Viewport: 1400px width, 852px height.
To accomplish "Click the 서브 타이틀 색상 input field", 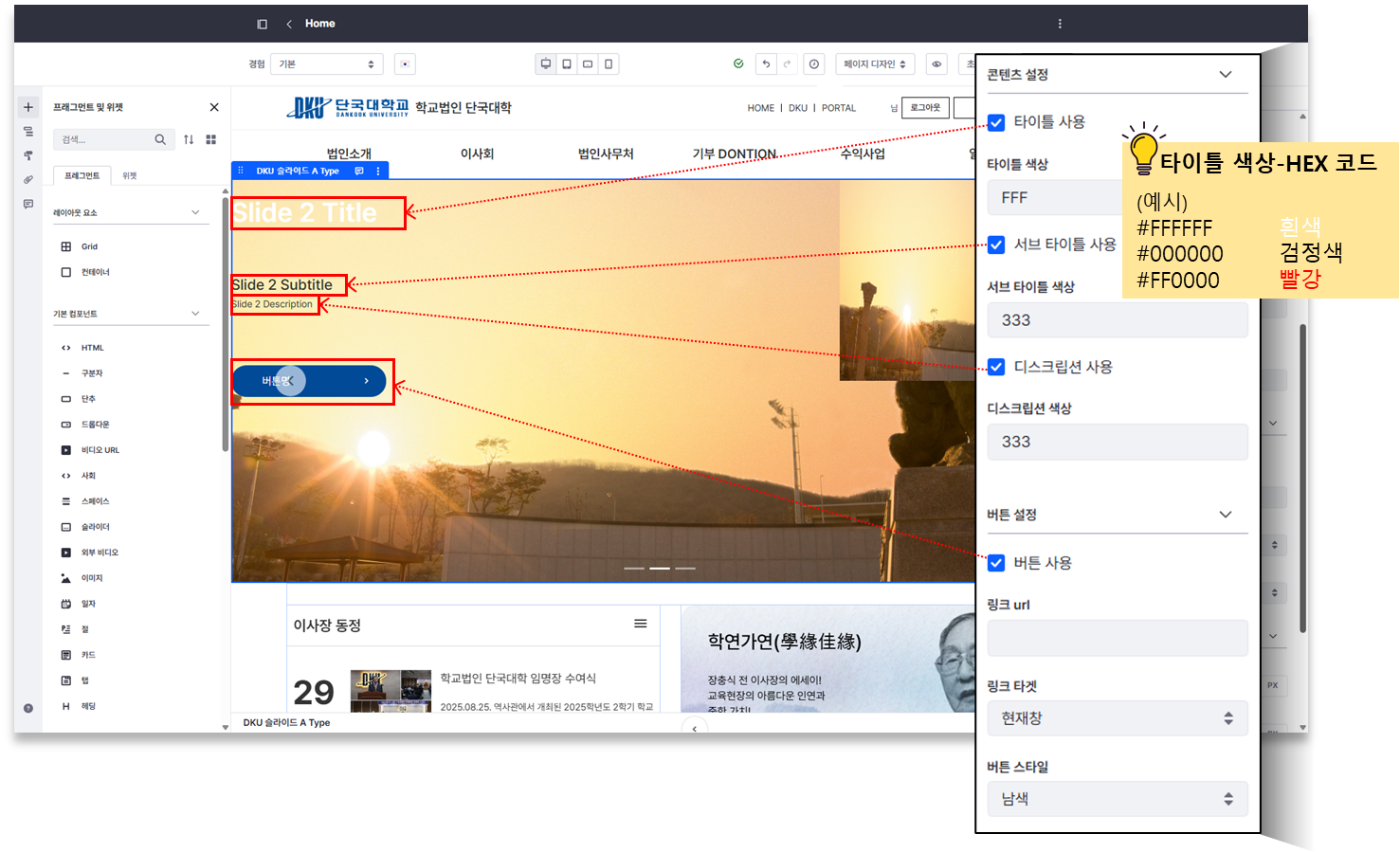I will point(1117,320).
